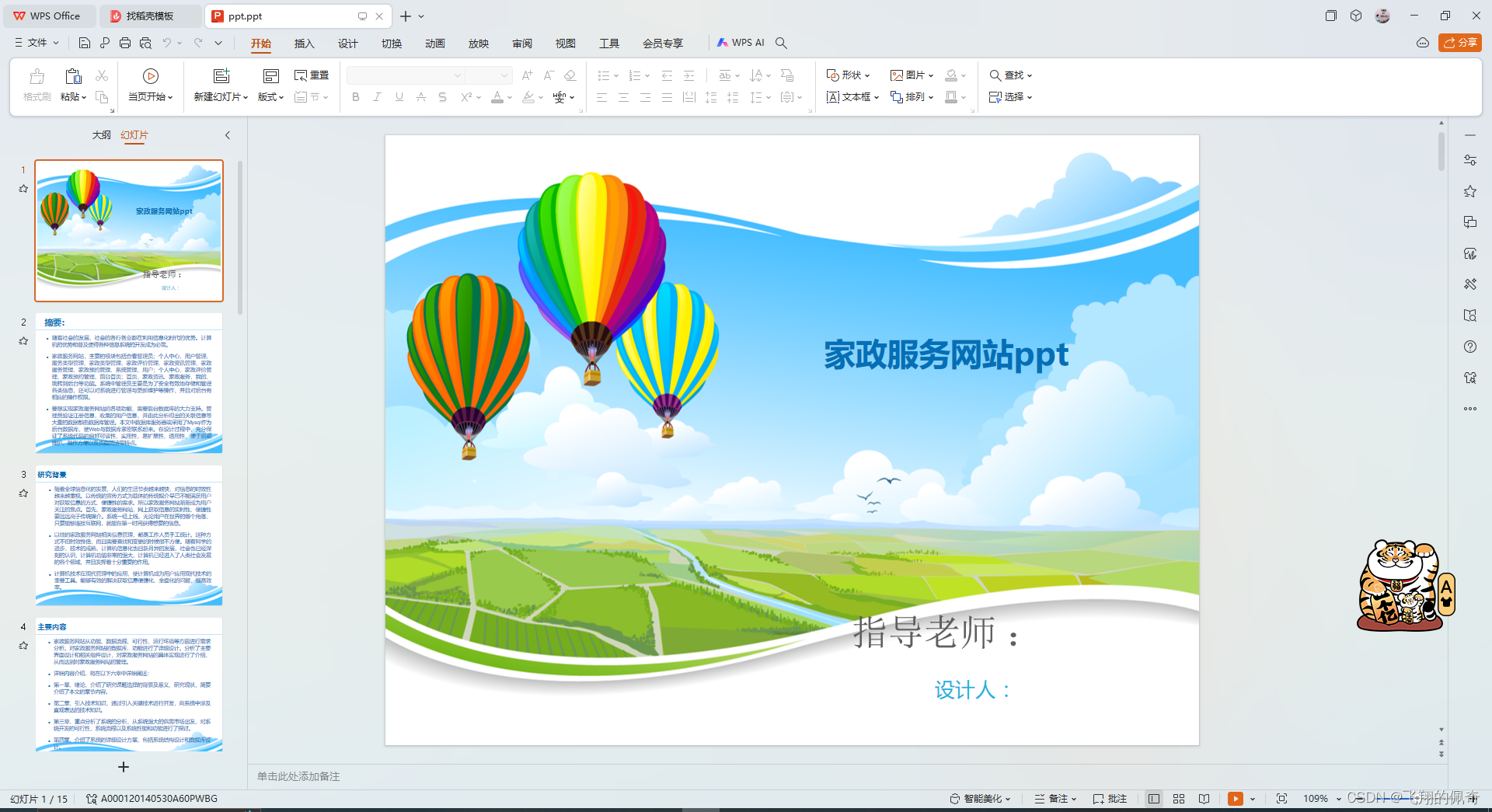This screenshot has height=812, width=1492.
Task: Open the 选择 select dropdown
Action: [x=1010, y=97]
